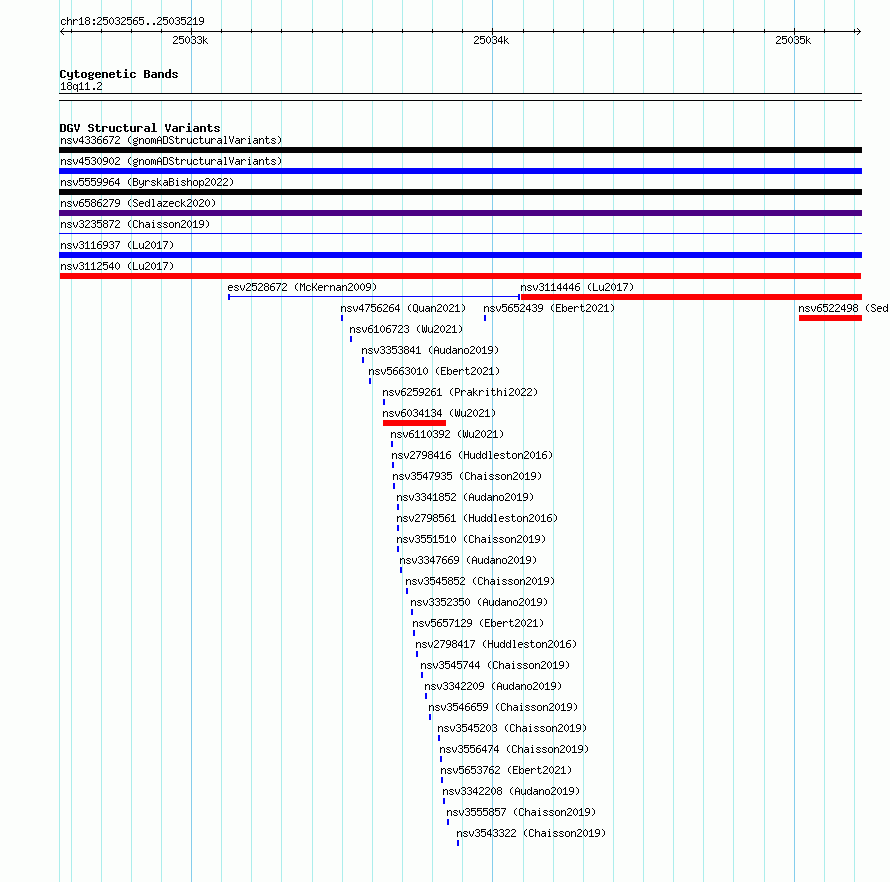Click the 25035k ruler tick label
Screen dimensions: 890x882
click(793, 40)
